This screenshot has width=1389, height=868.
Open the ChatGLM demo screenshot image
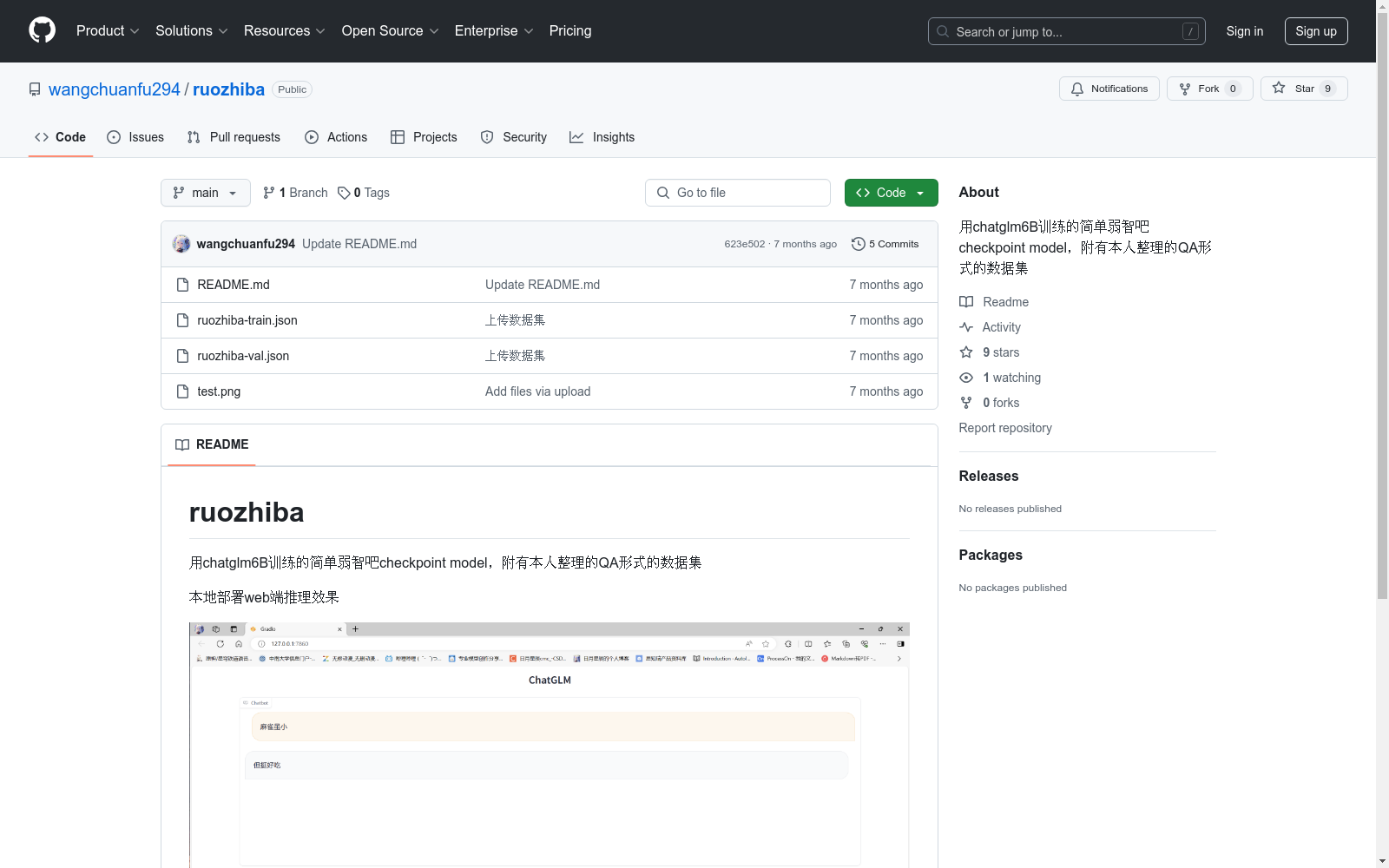pyautogui.click(x=550, y=745)
